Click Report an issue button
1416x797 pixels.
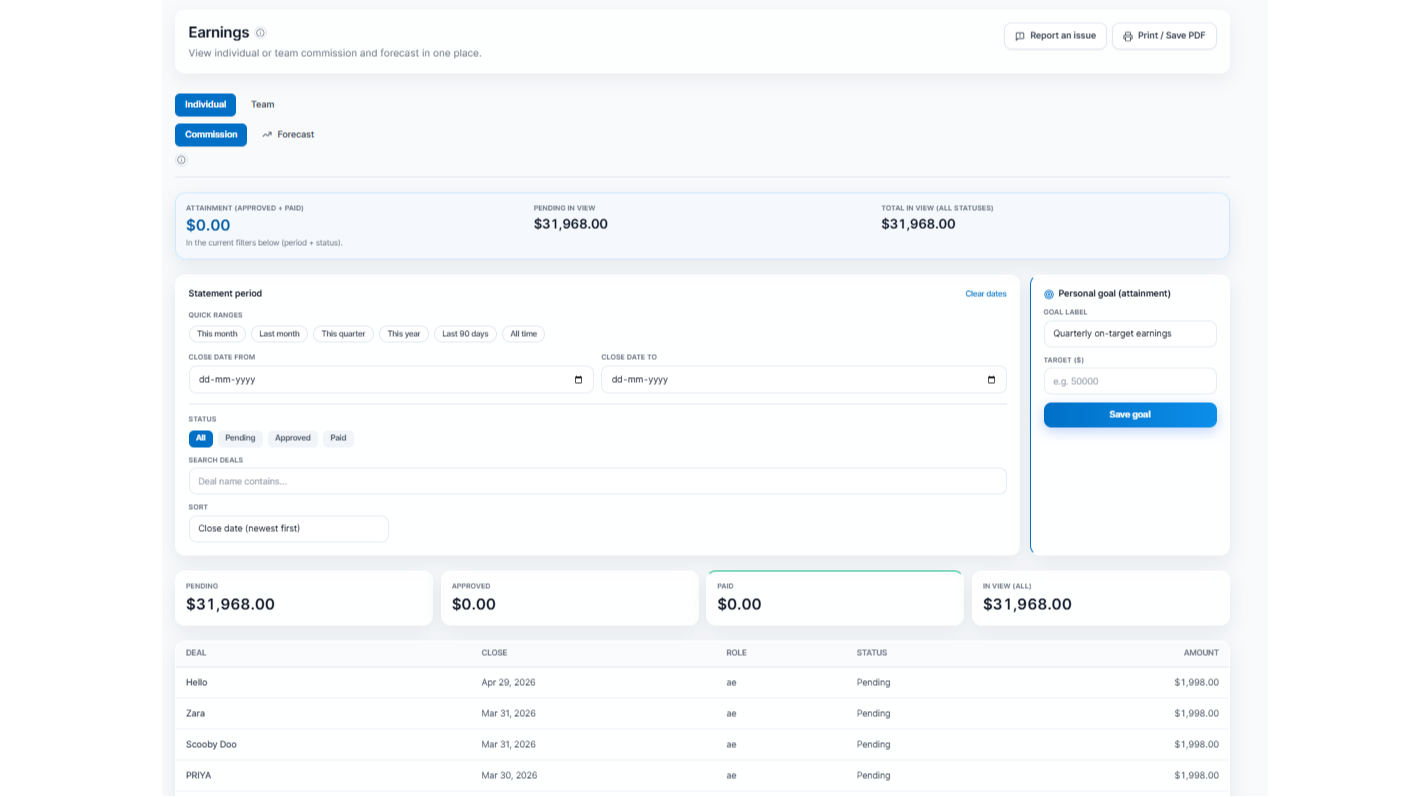click(1055, 36)
